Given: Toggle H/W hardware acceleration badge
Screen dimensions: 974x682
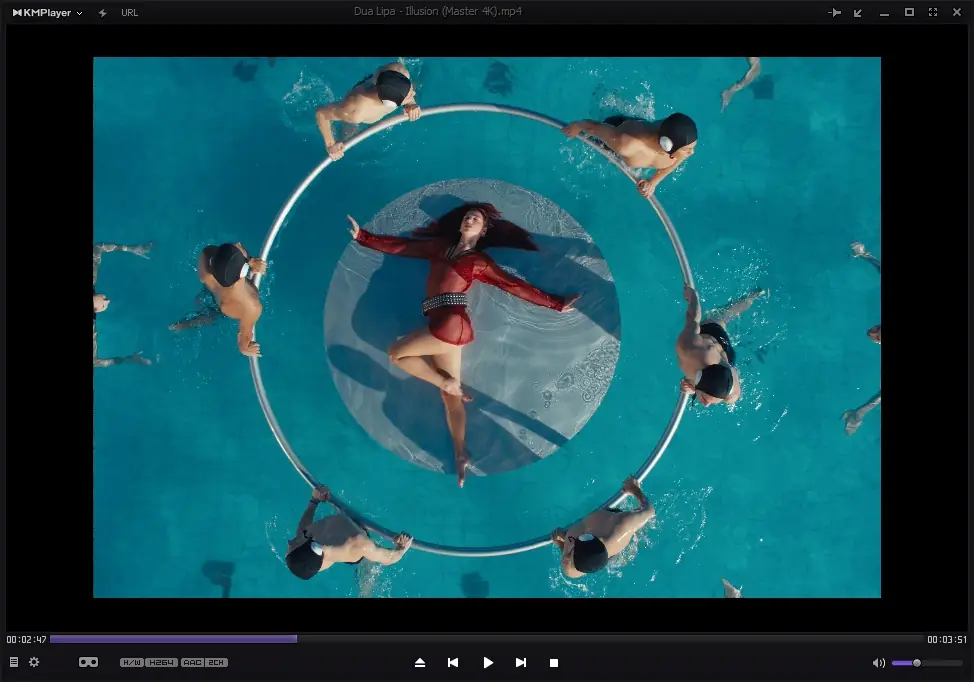Looking at the screenshot, I should 132,663.
